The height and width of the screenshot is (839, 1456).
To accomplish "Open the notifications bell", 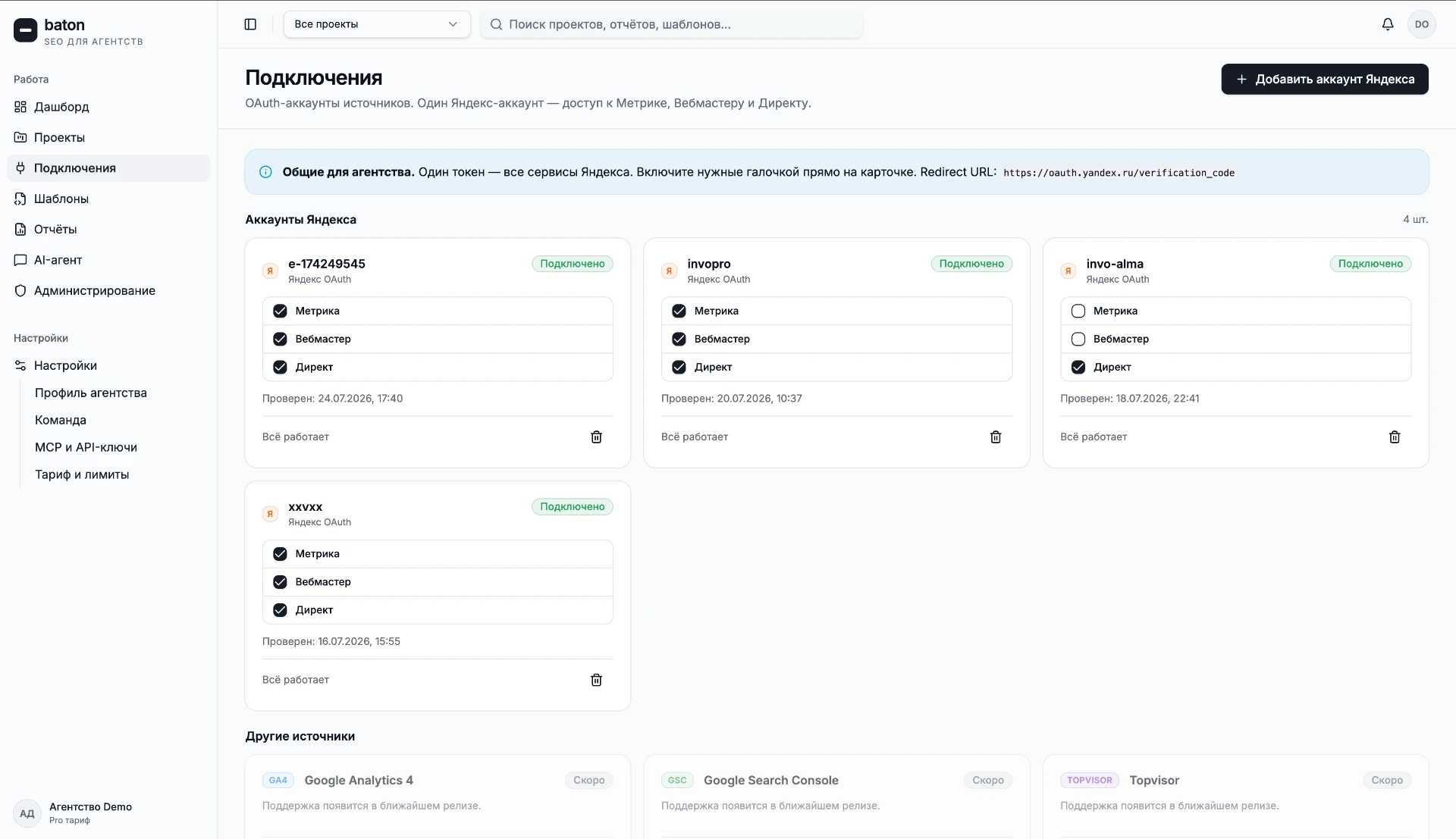I will coord(1388,24).
